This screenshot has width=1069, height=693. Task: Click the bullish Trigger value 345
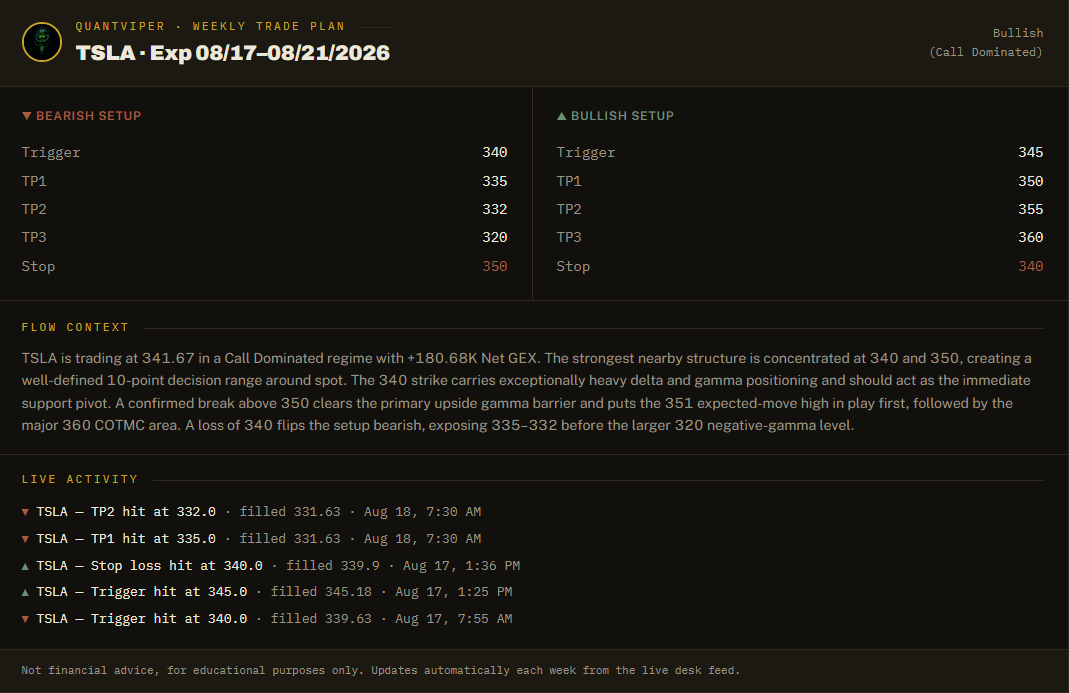pos(1030,152)
